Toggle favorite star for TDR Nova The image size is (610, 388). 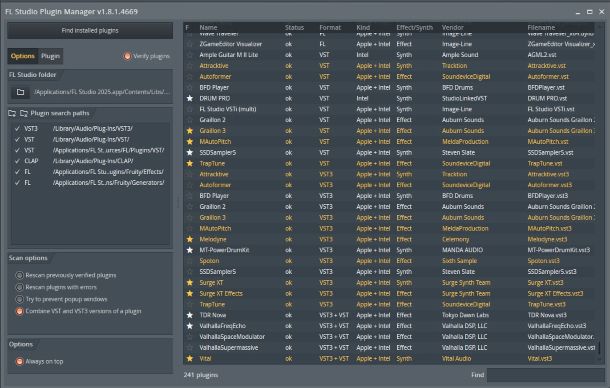(x=190, y=315)
